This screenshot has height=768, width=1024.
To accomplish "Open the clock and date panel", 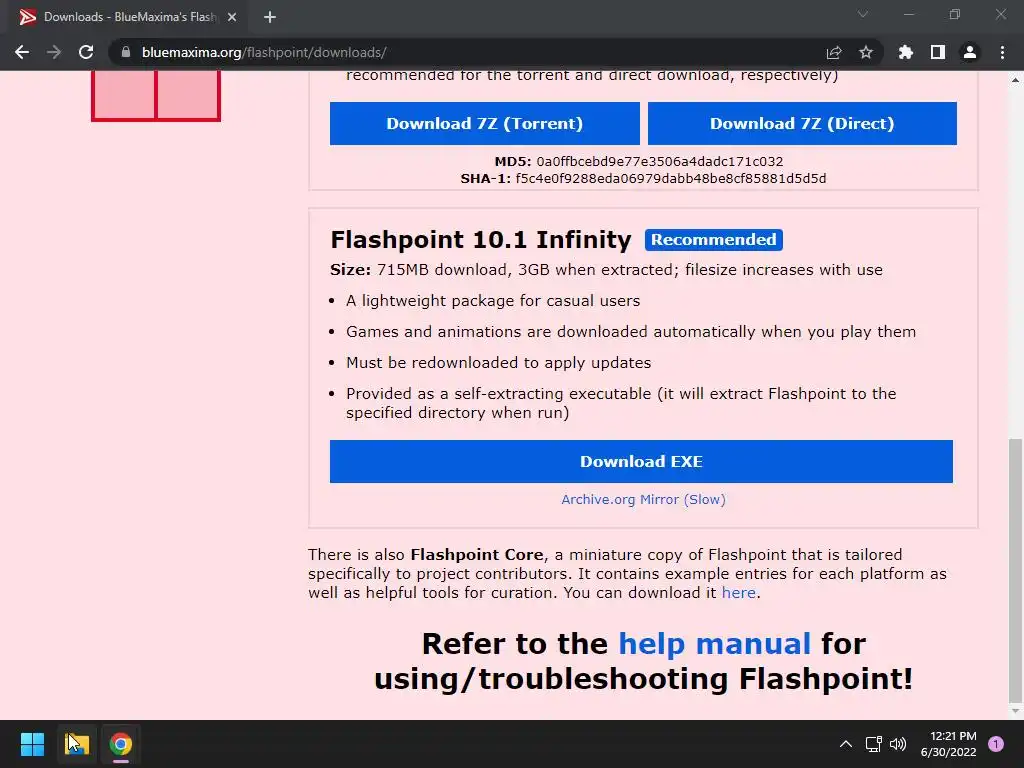I will coord(948,744).
